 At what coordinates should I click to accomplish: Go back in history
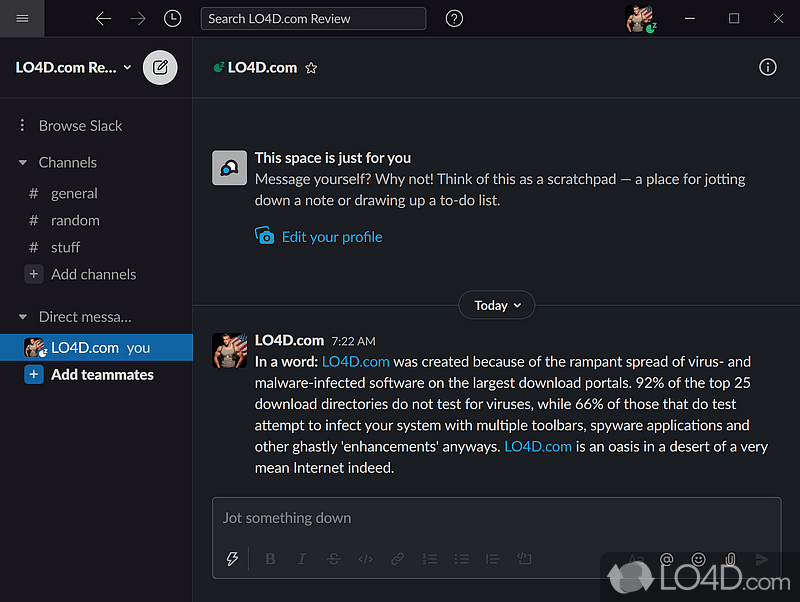tap(103, 19)
